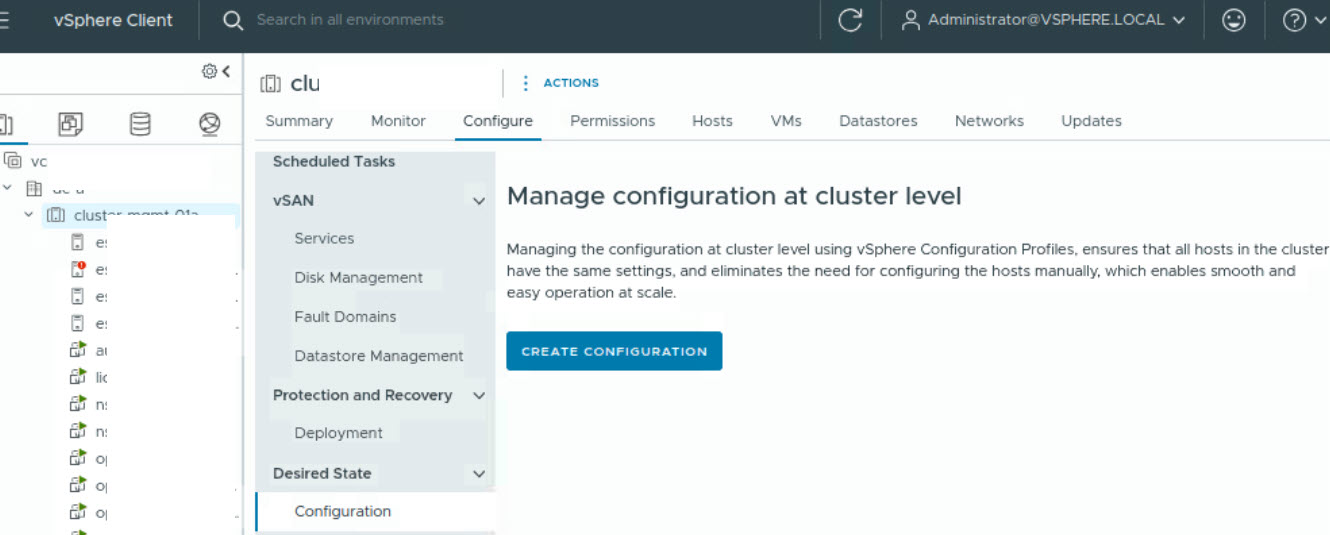
Task: Open the Hosts tab
Action: tap(712, 121)
